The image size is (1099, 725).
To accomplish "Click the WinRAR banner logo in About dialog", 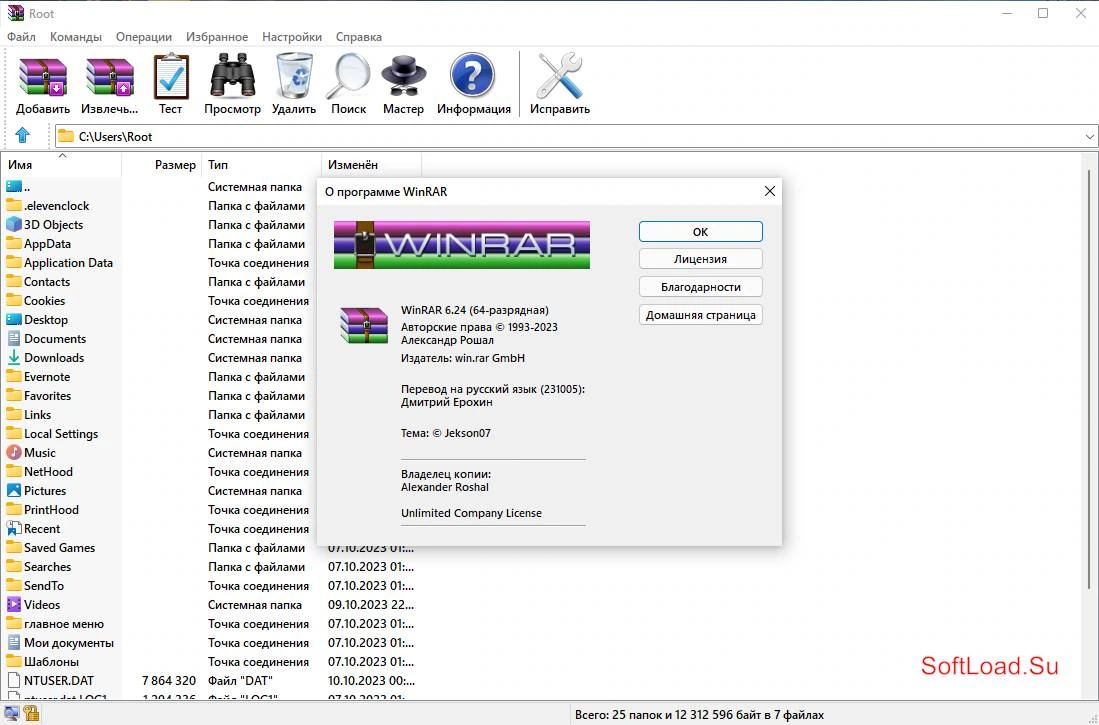I will click(462, 245).
